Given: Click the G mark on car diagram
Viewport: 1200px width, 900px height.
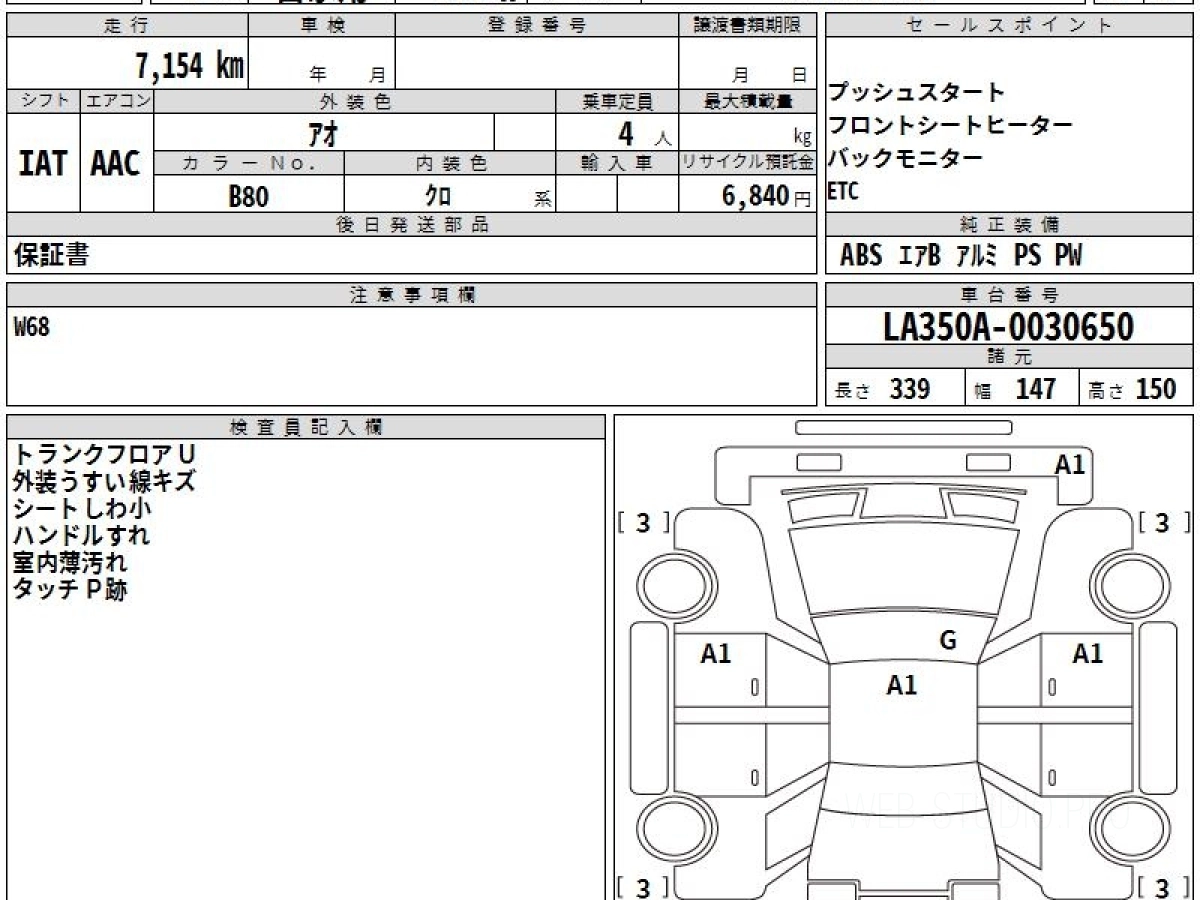Looking at the screenshot, I should pos(948,641).
